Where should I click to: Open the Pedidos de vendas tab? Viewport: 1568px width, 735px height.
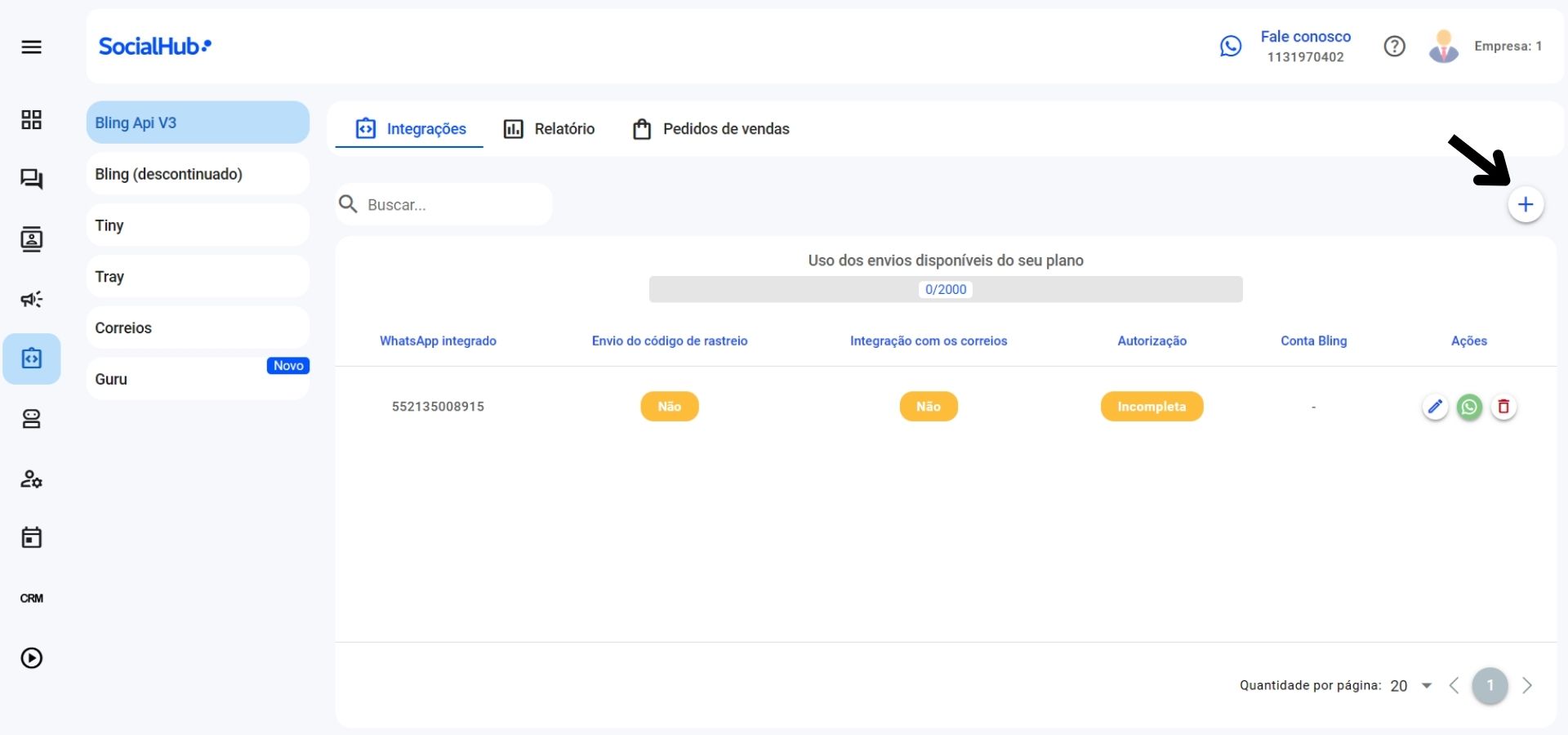tap(710, 128)
